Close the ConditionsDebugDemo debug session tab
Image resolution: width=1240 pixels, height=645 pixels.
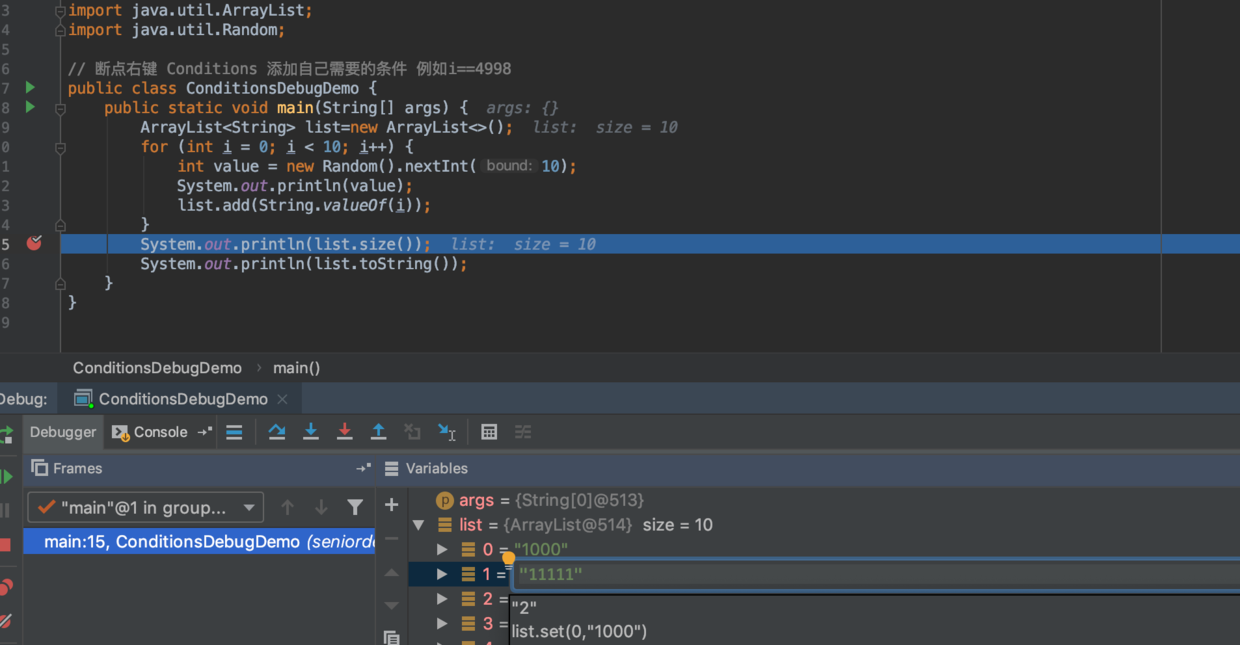[282, 399]
